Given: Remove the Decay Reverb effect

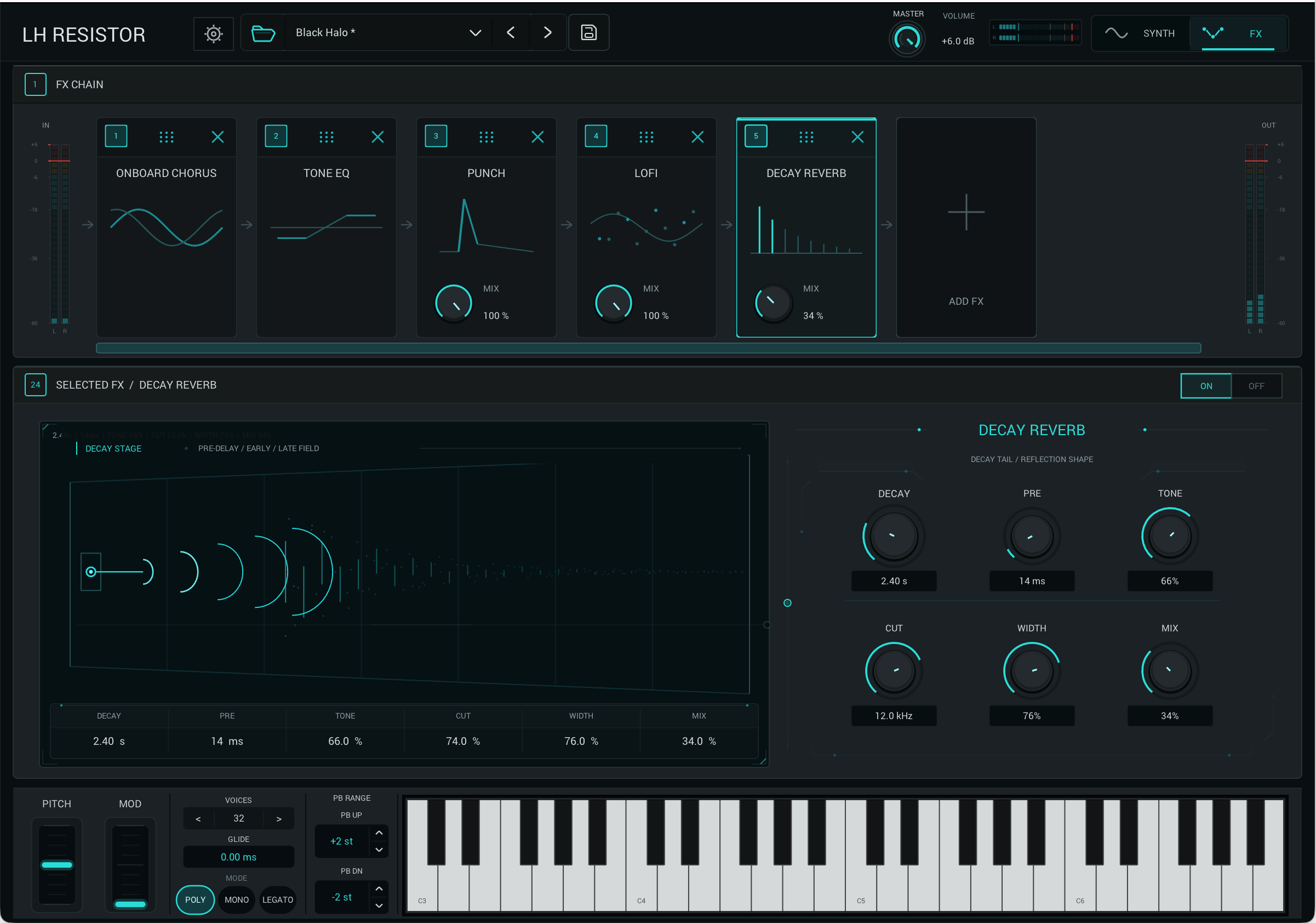Looking at the screenshot, I should 857,136.
